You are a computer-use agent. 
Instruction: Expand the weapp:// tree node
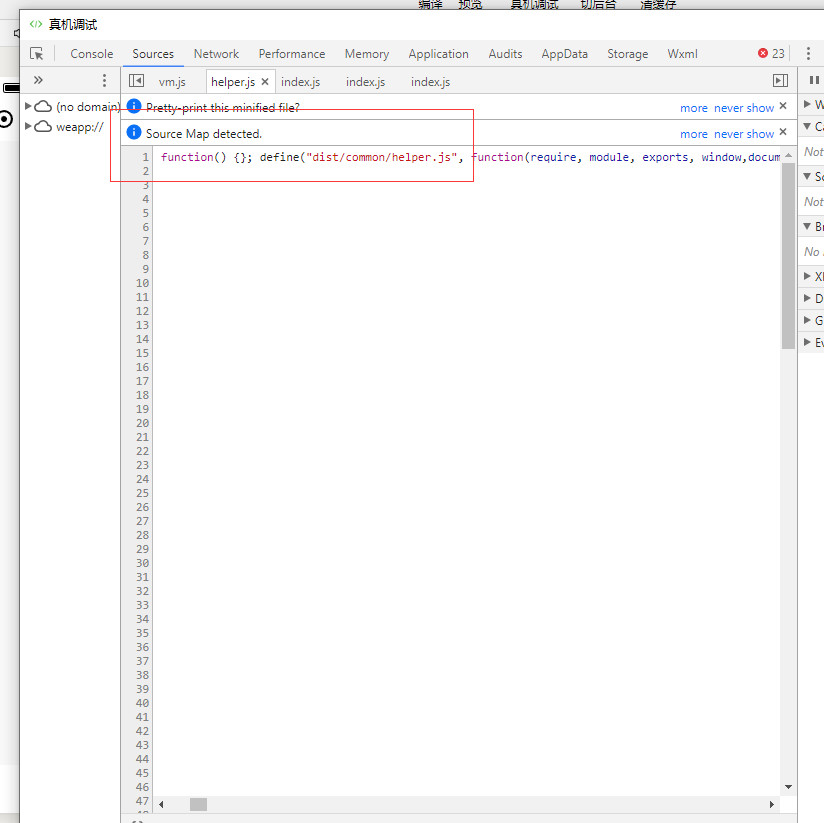[28, 126]
